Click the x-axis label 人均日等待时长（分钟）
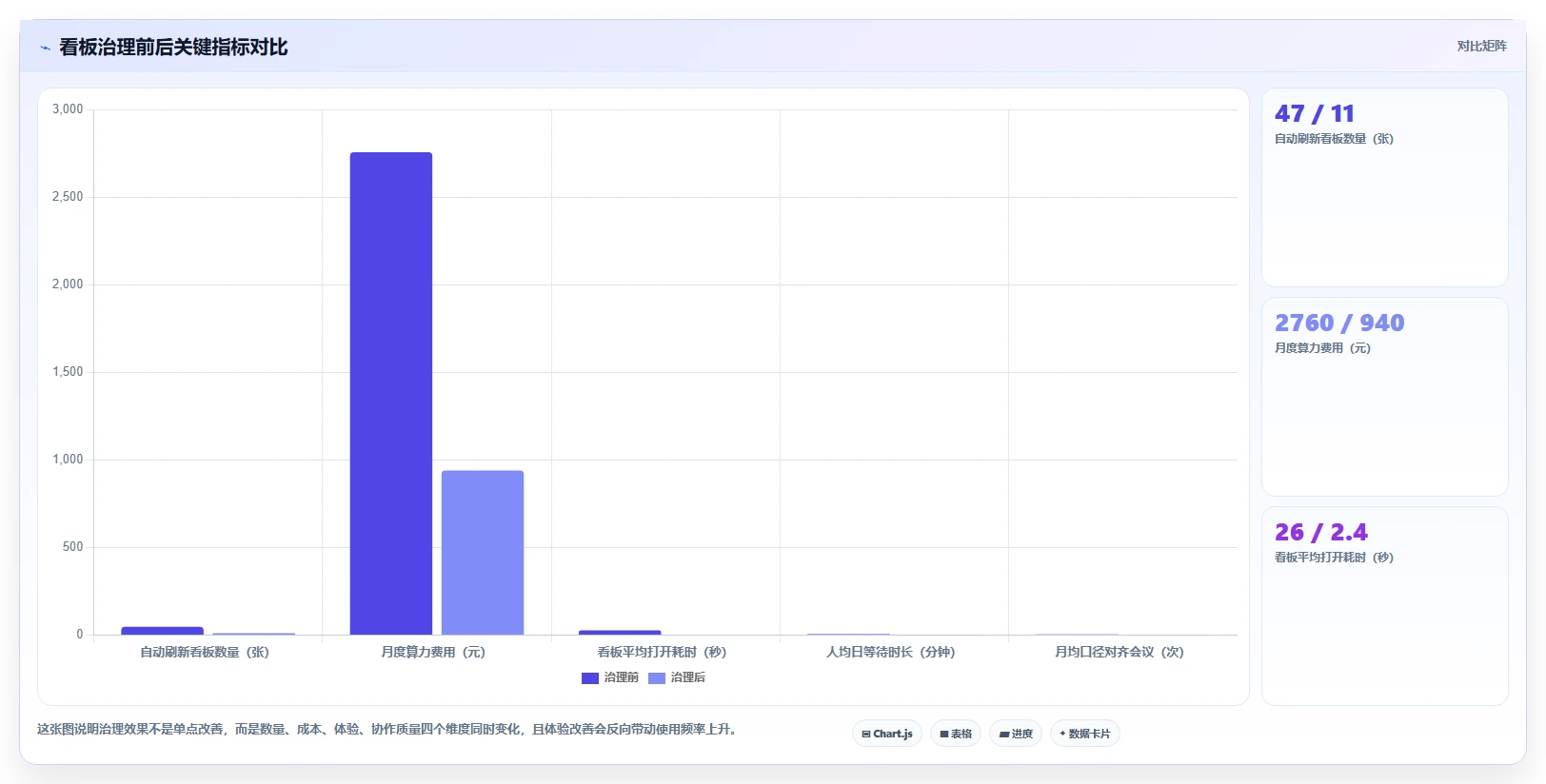This screenshot has height=784, width=1546. (x=890, y=653)
